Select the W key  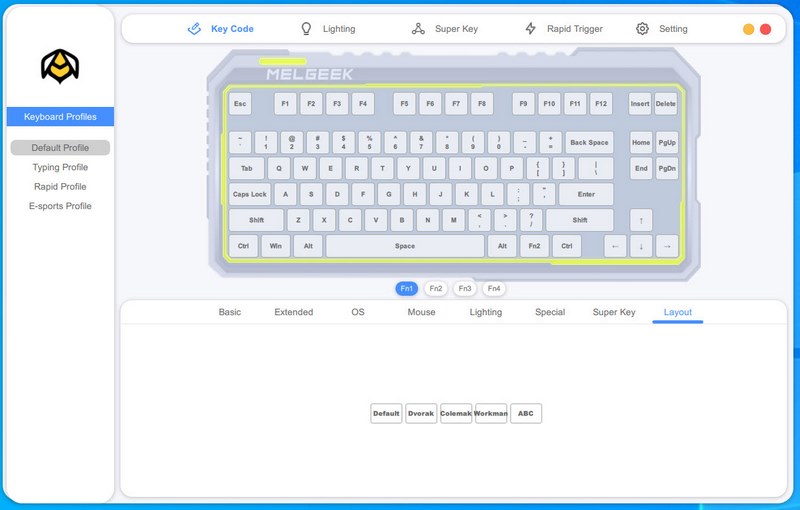point(305,168)
